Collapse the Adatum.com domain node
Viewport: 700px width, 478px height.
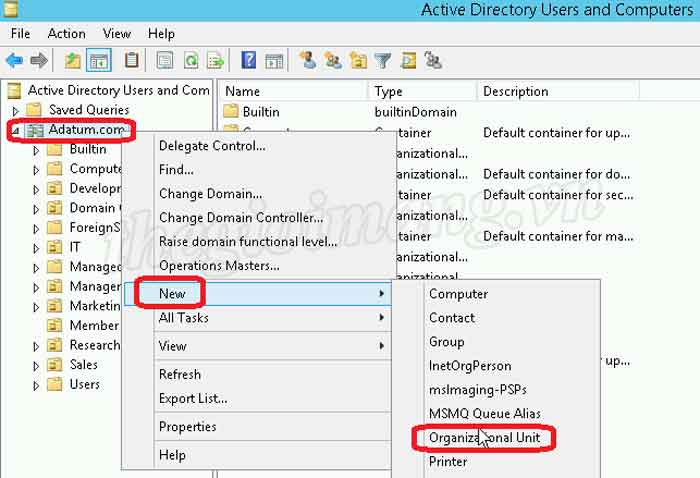15,131
